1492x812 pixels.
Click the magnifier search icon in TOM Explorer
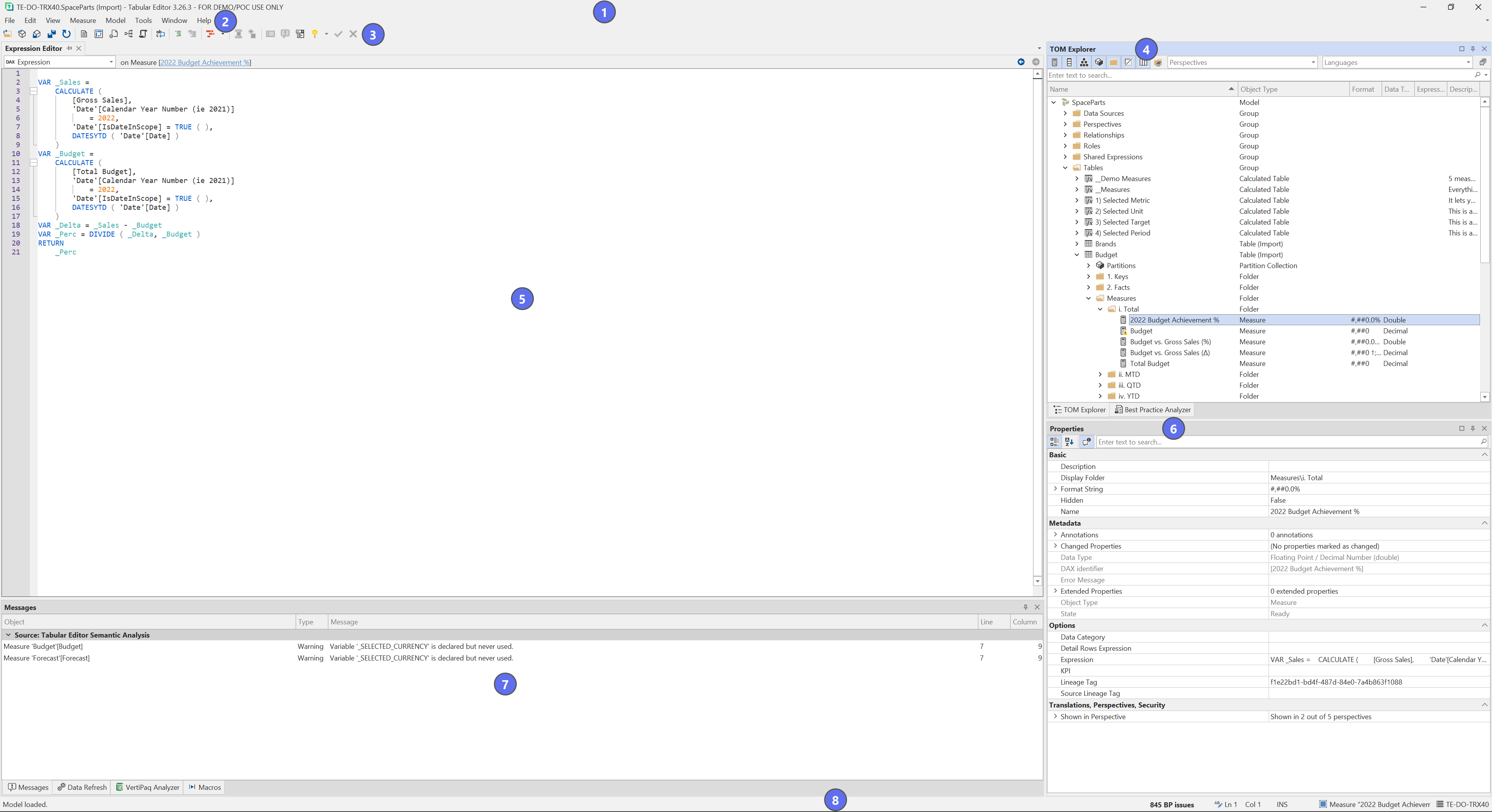tap(1478, 75)
